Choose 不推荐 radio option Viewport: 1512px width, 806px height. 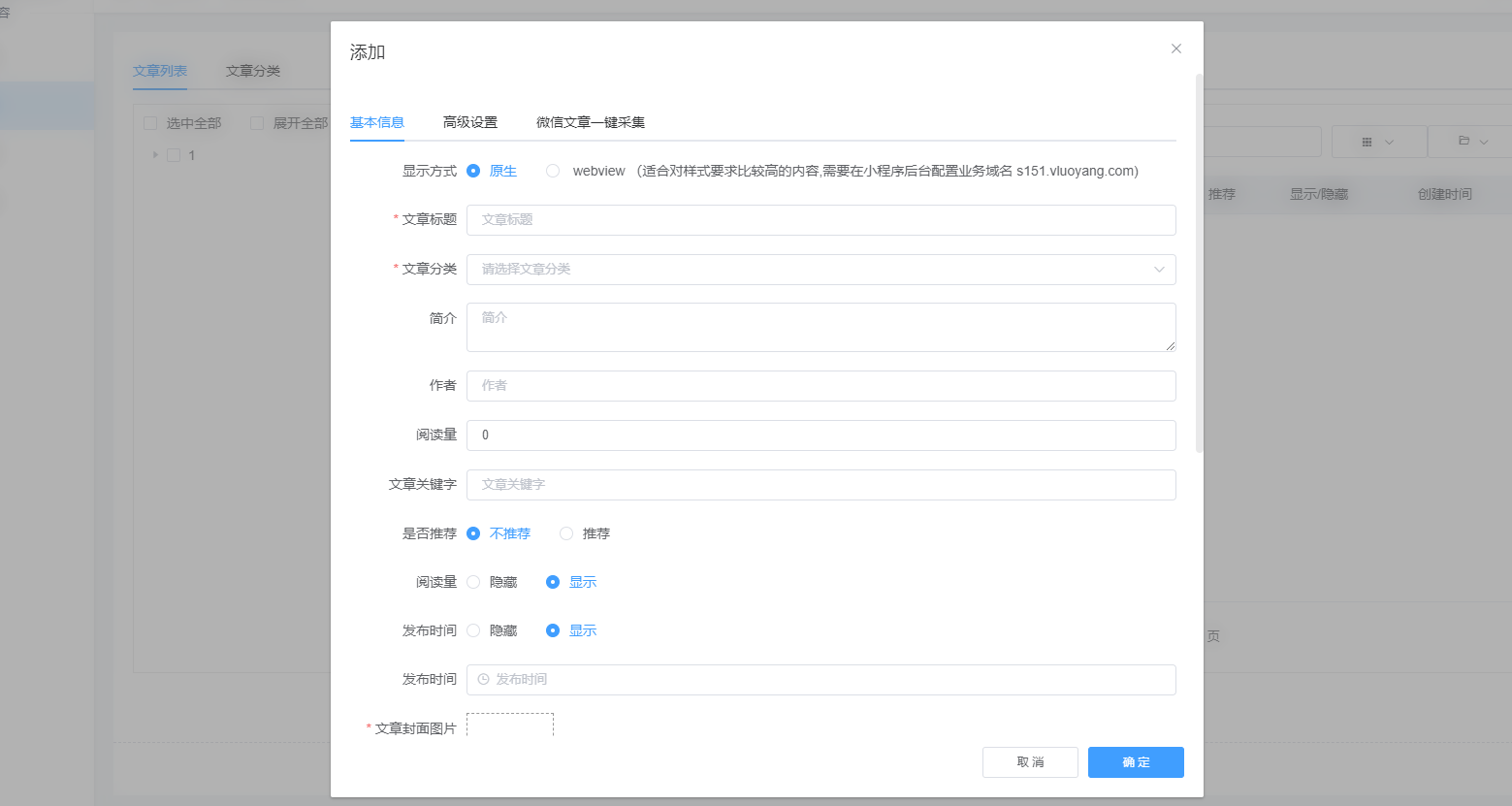click(473, 533)
